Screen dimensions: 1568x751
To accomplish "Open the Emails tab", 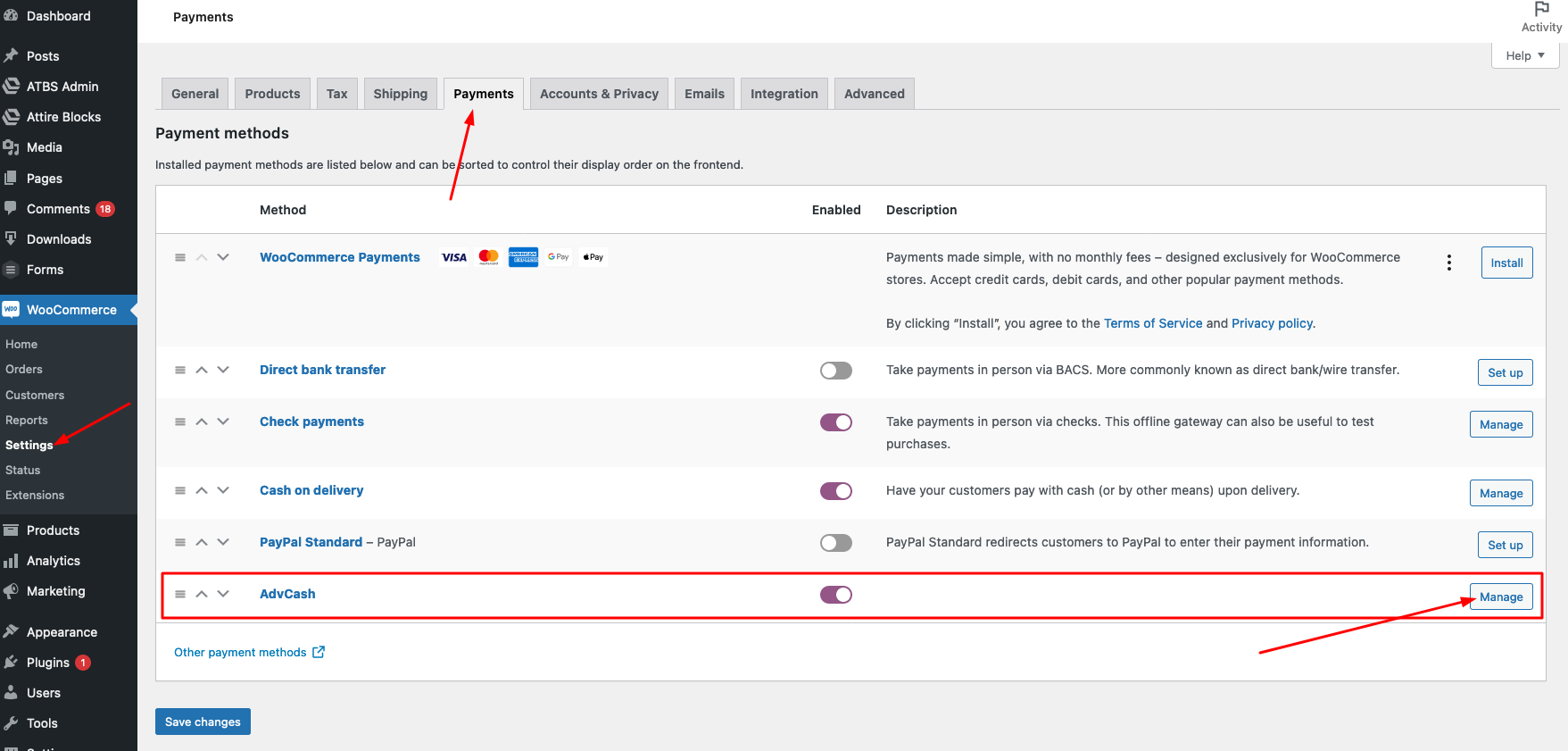I will coord(704,94).
